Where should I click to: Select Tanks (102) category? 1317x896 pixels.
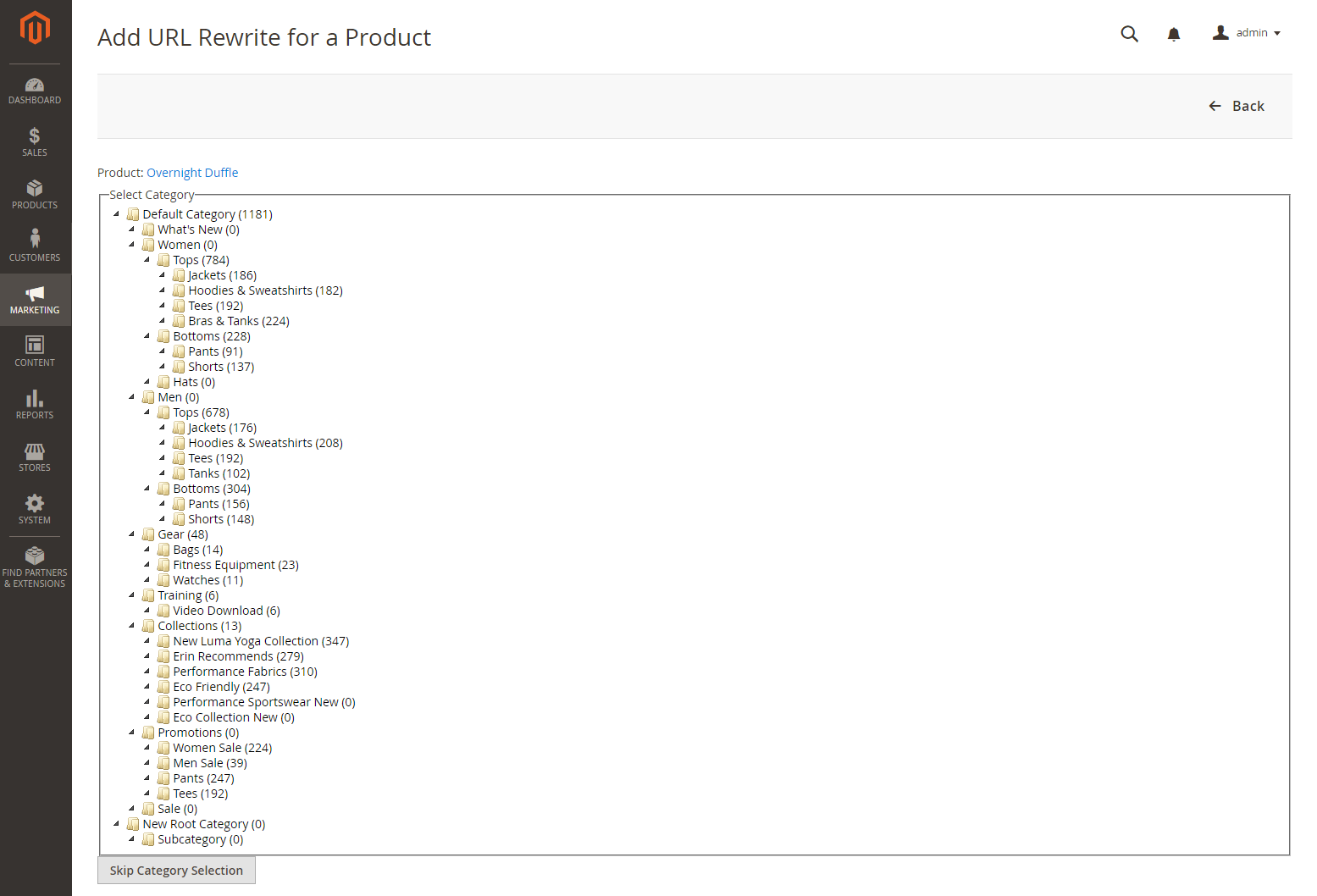[x=219, y=473]
